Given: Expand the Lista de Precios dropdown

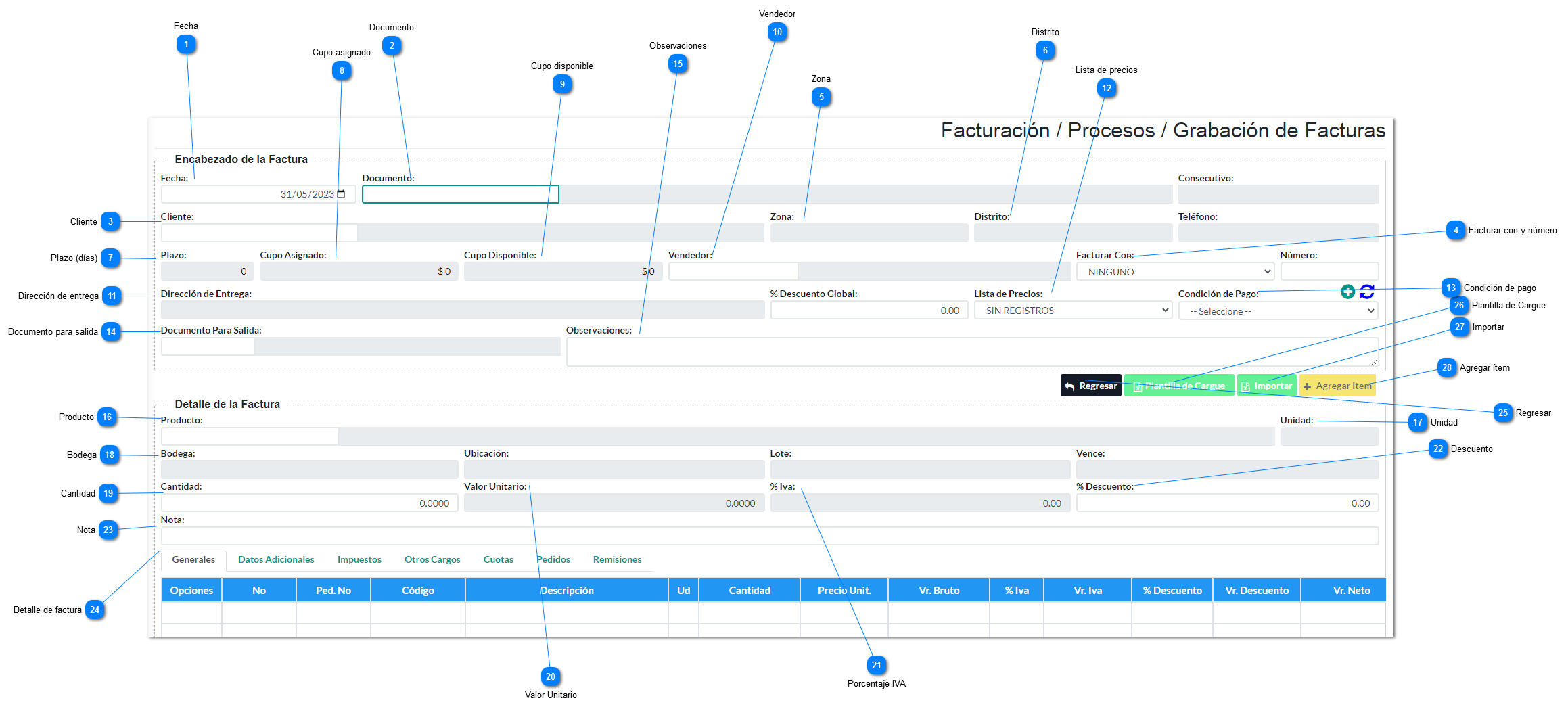Looking at the screenshot, I should point(1073,311).
